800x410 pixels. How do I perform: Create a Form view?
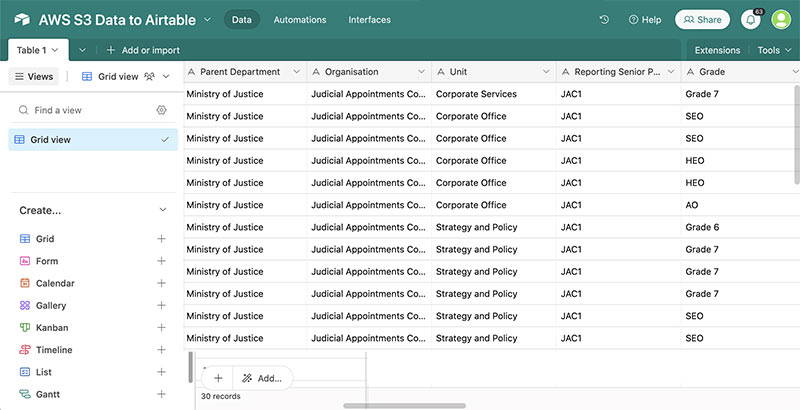[93, 261]
